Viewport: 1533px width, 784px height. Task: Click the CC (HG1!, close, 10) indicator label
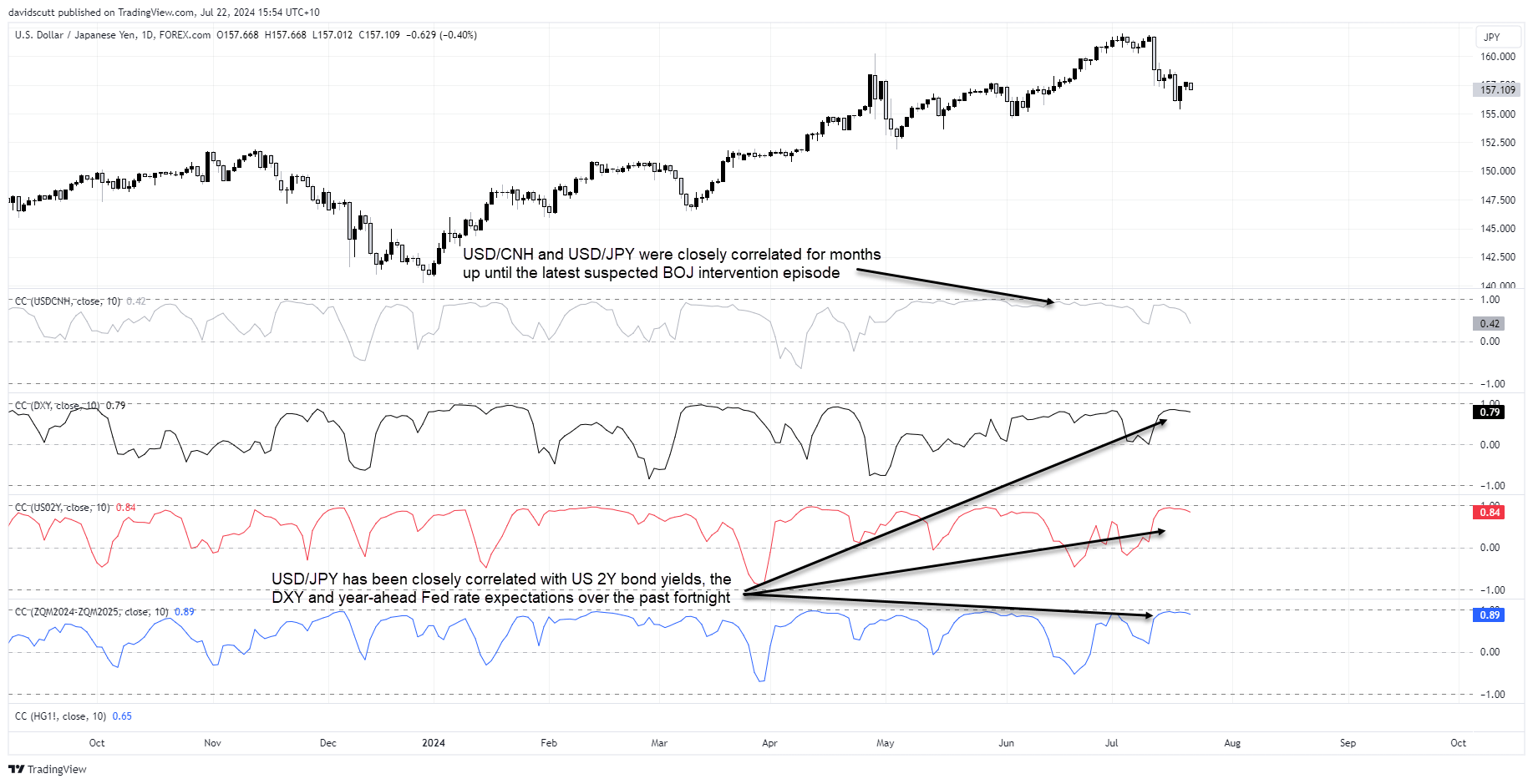60,716
